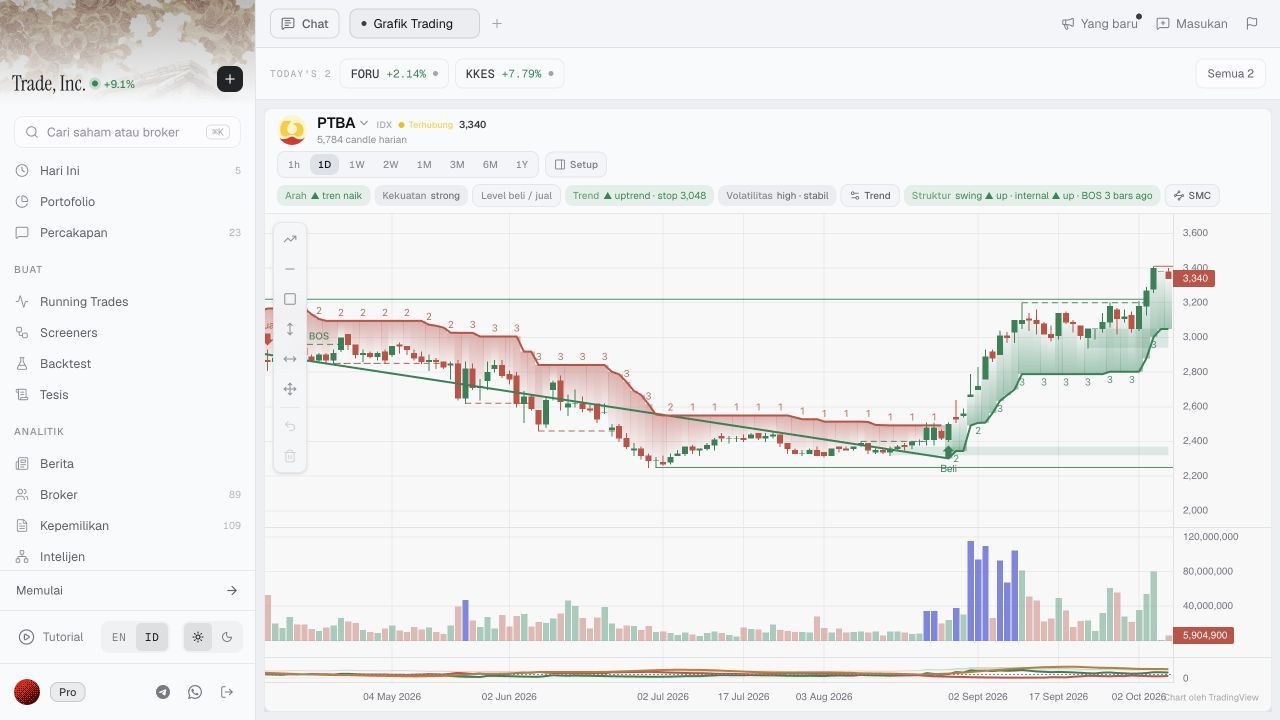Click the red avatar profile picture

(27, 692)
